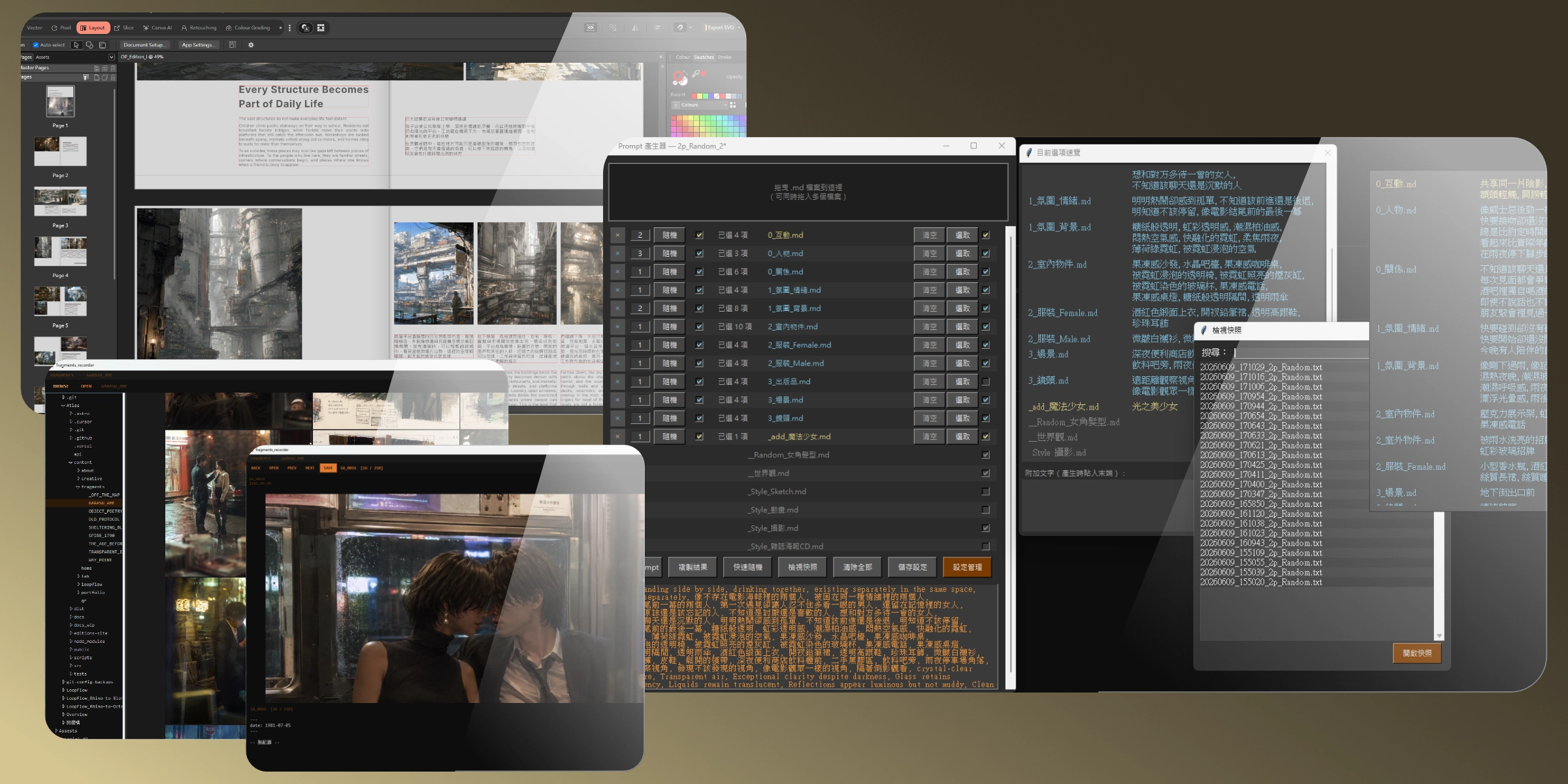Expand the Overview folder in file tree
1568x784 pixels.
tap(63, 715)
